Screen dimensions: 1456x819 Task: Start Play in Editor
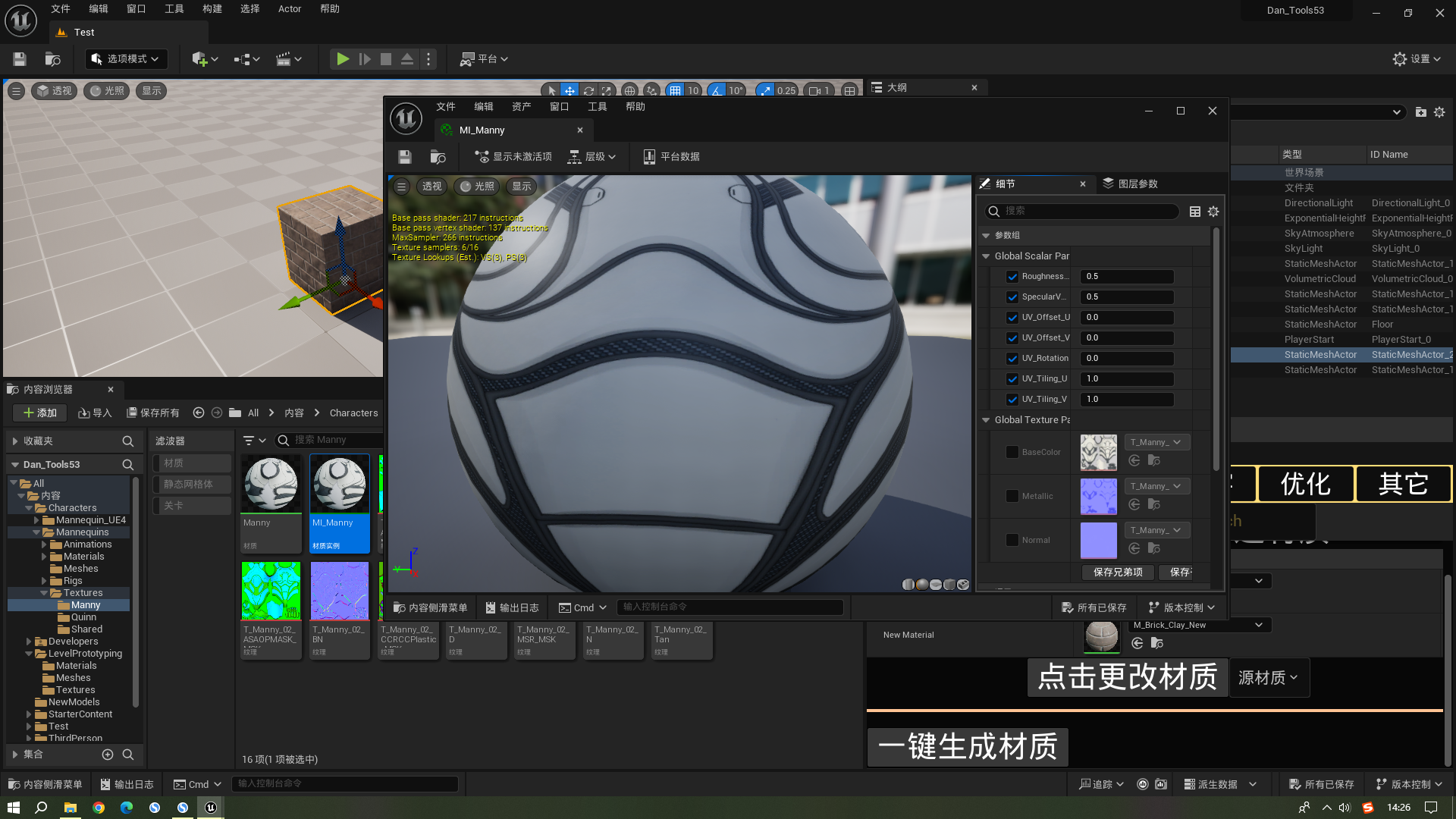(x=343, y=59)
